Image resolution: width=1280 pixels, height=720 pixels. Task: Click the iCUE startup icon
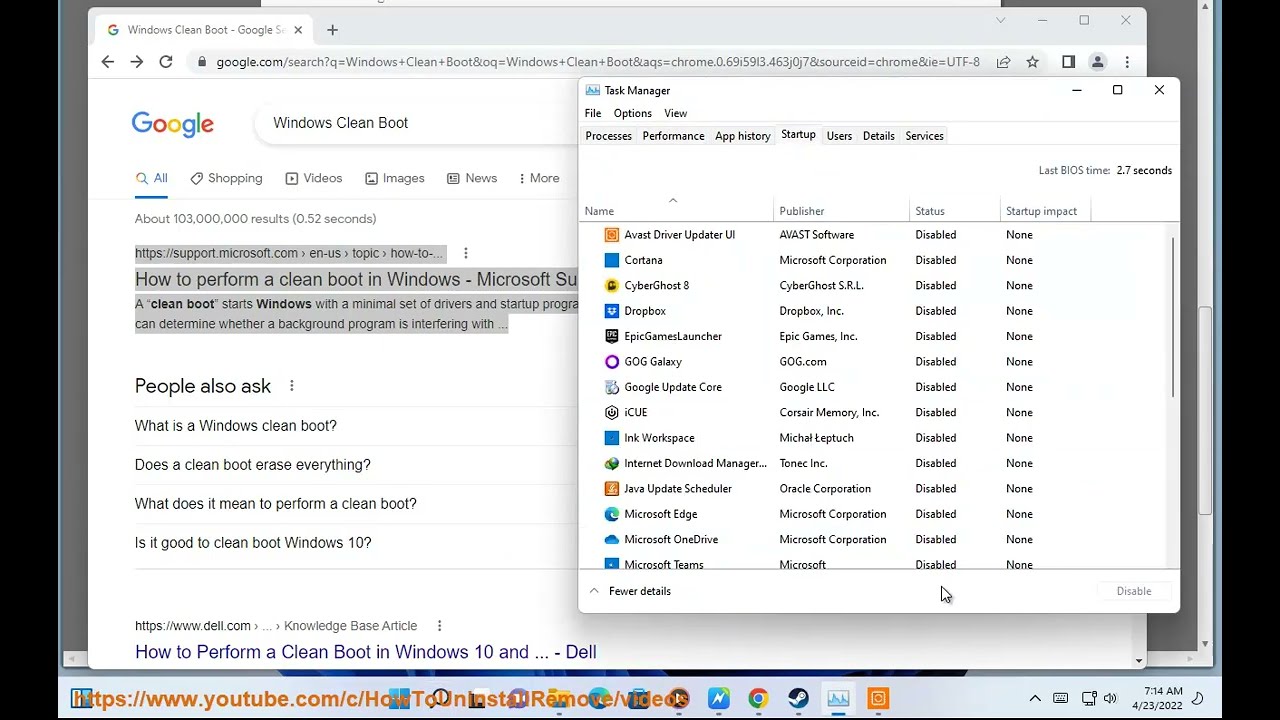(x=612, y=412)
